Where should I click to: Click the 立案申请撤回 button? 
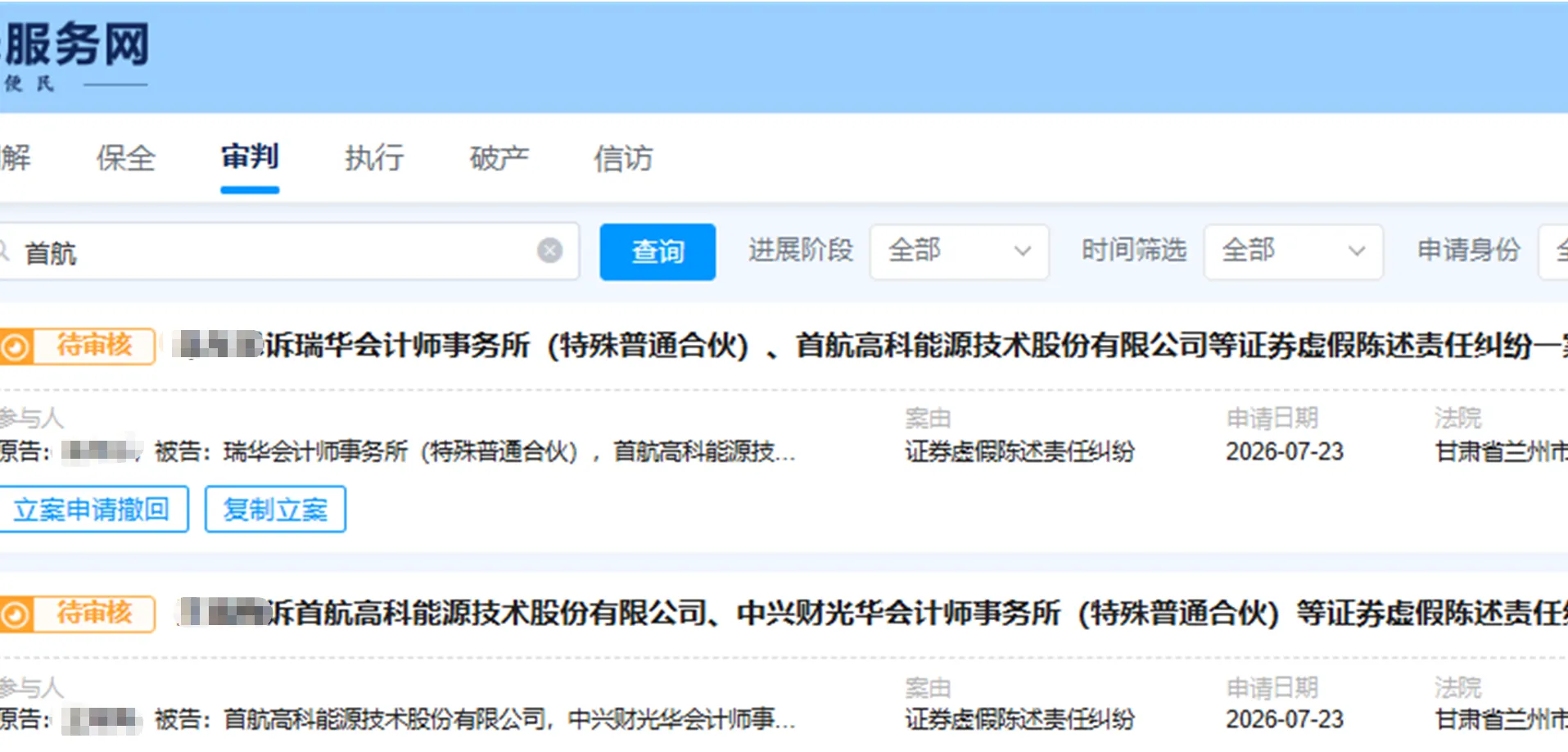point(93,510)
